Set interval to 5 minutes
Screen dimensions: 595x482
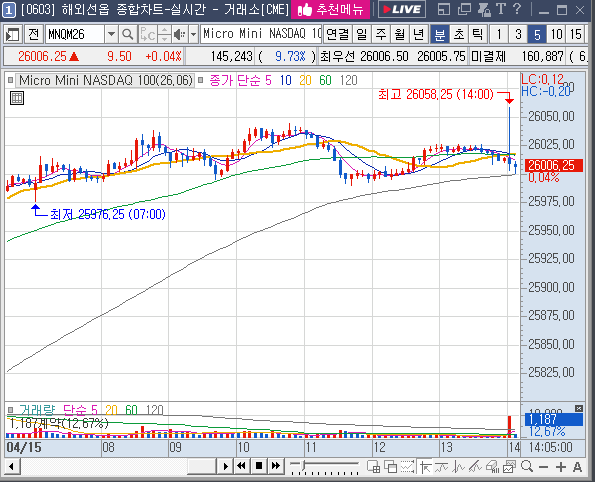537,35
